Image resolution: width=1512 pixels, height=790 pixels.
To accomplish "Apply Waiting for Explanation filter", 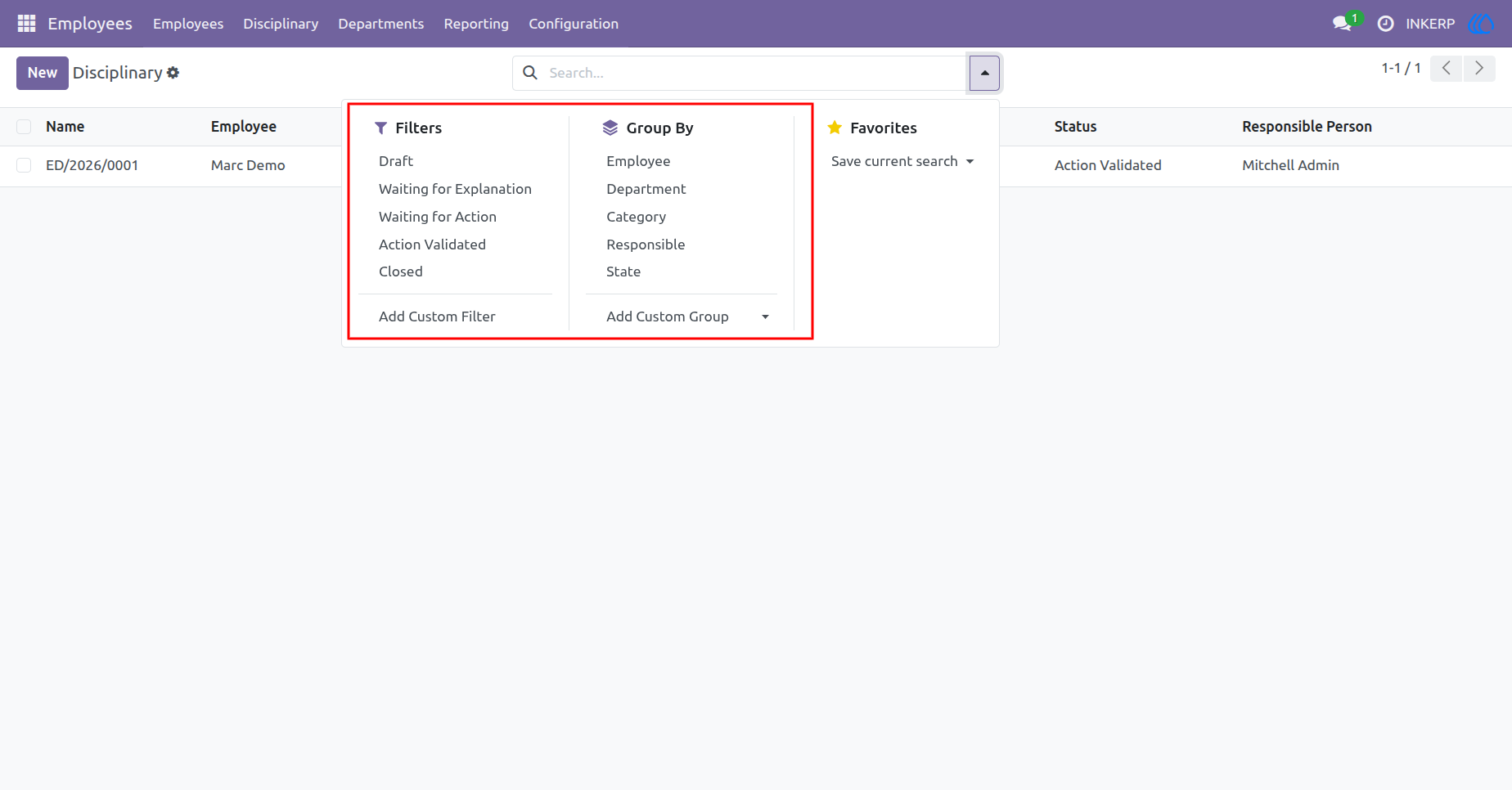I will click(x=455, y=189).
